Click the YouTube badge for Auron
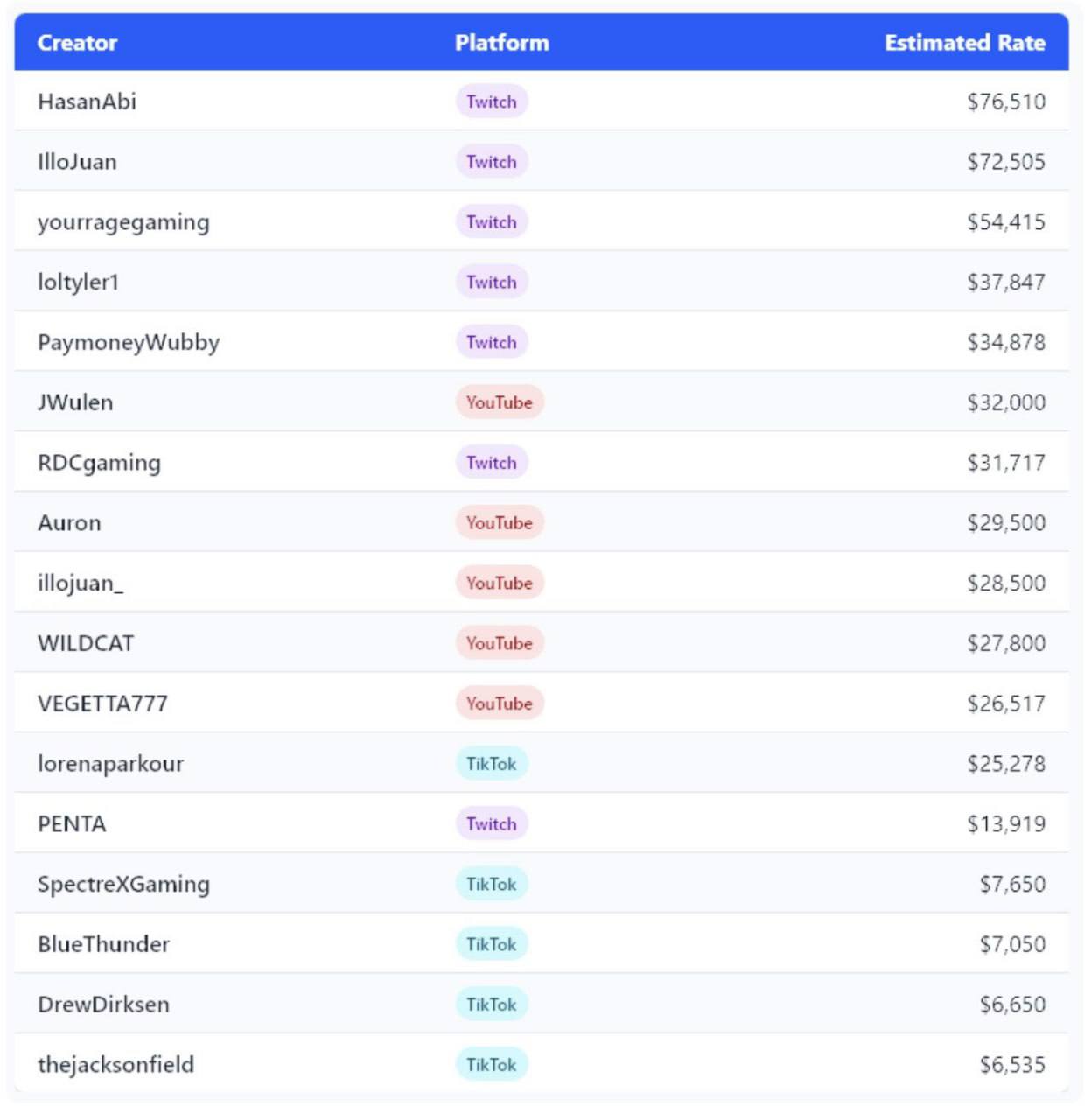The image size is (1085, 1120). (x=499, y=523)
